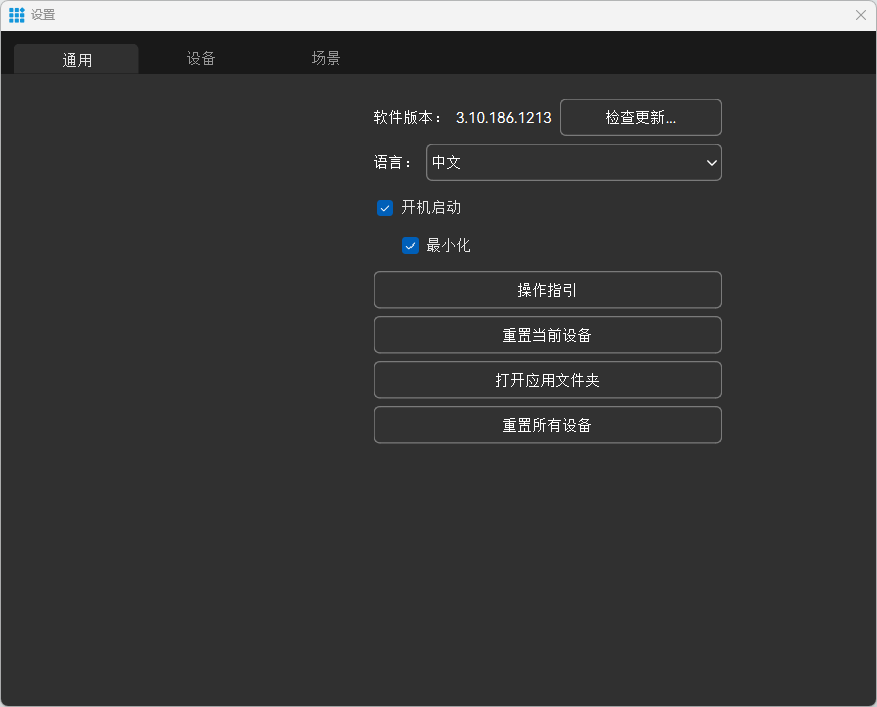The image size is (877, 707).
Task: Switch to the 通用 tab
Action: 76,59
